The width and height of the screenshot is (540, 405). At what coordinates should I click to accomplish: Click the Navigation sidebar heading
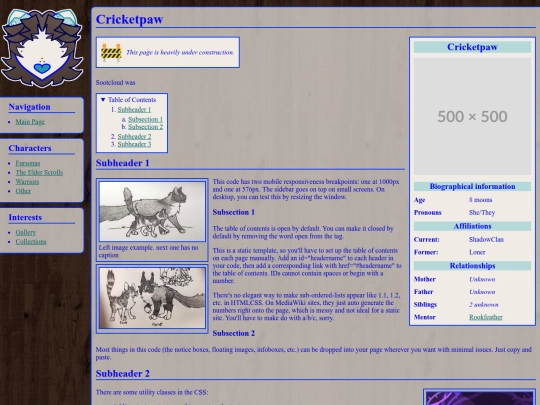[x=30, y=107]
